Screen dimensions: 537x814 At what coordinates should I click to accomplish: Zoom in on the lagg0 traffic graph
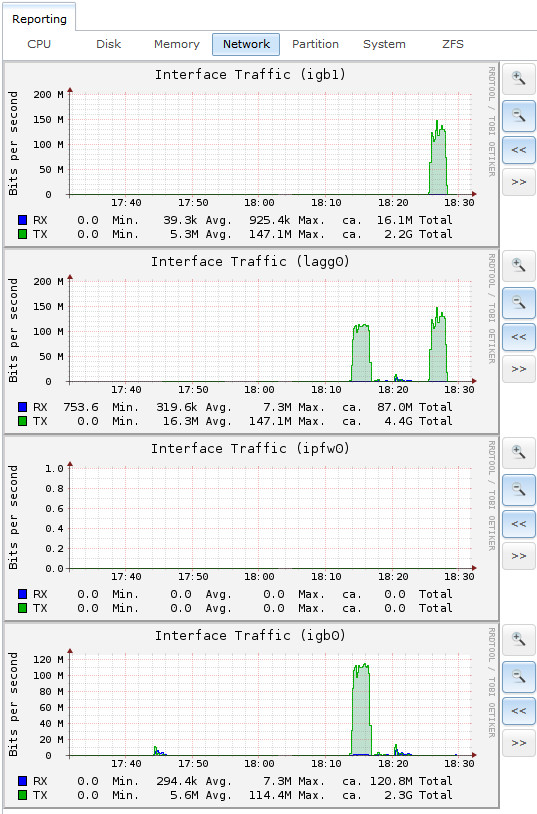click(518, 266)
